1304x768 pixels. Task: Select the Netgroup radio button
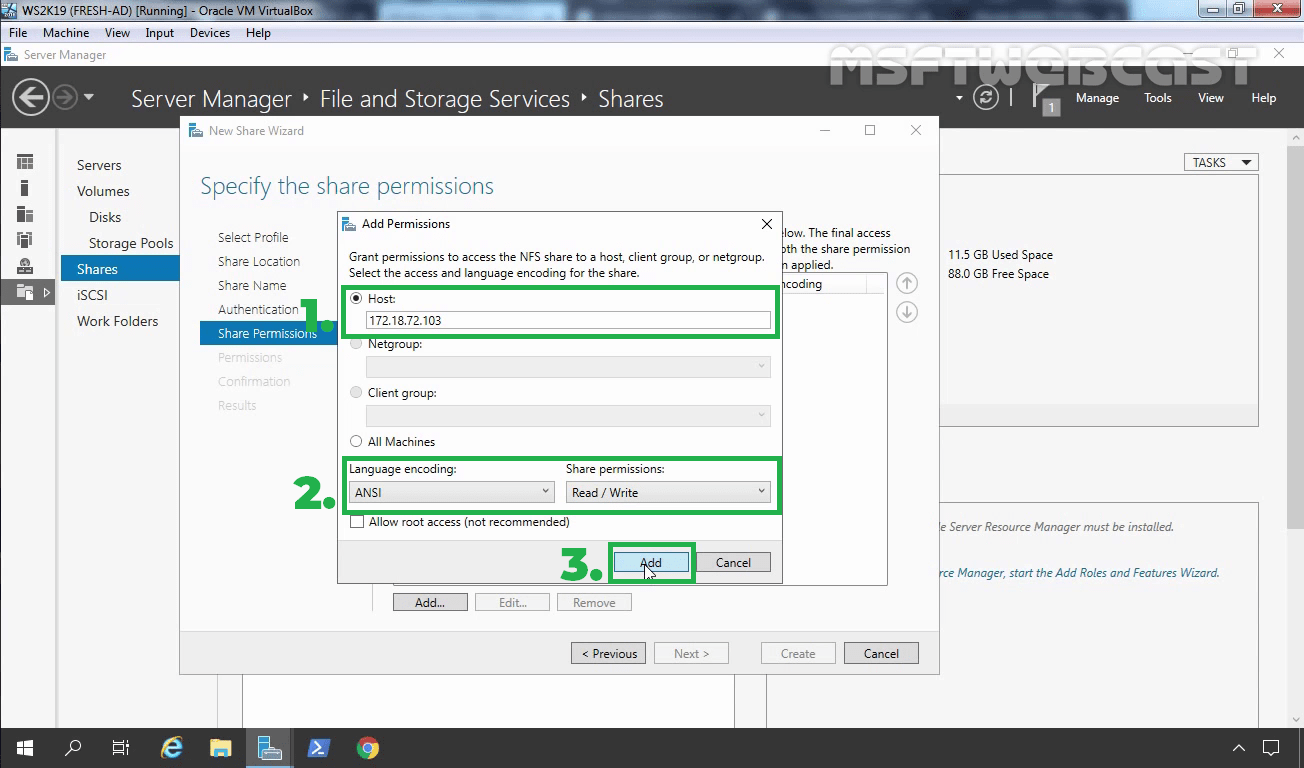[356, 343]
